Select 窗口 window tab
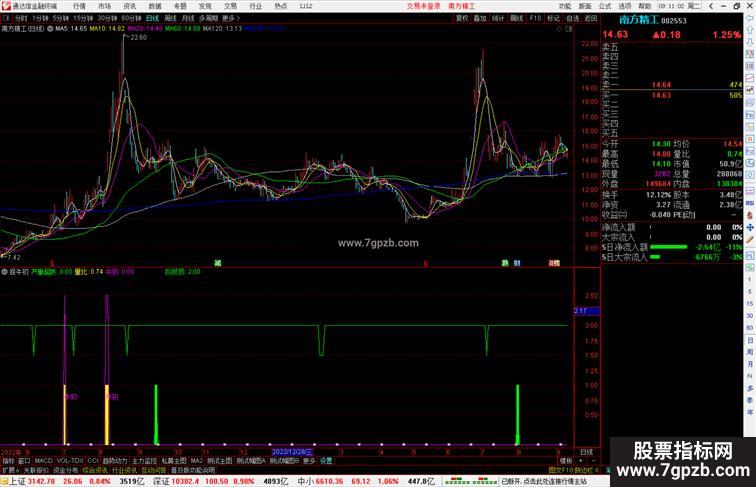The image size is (756, 487). (24, 461)
